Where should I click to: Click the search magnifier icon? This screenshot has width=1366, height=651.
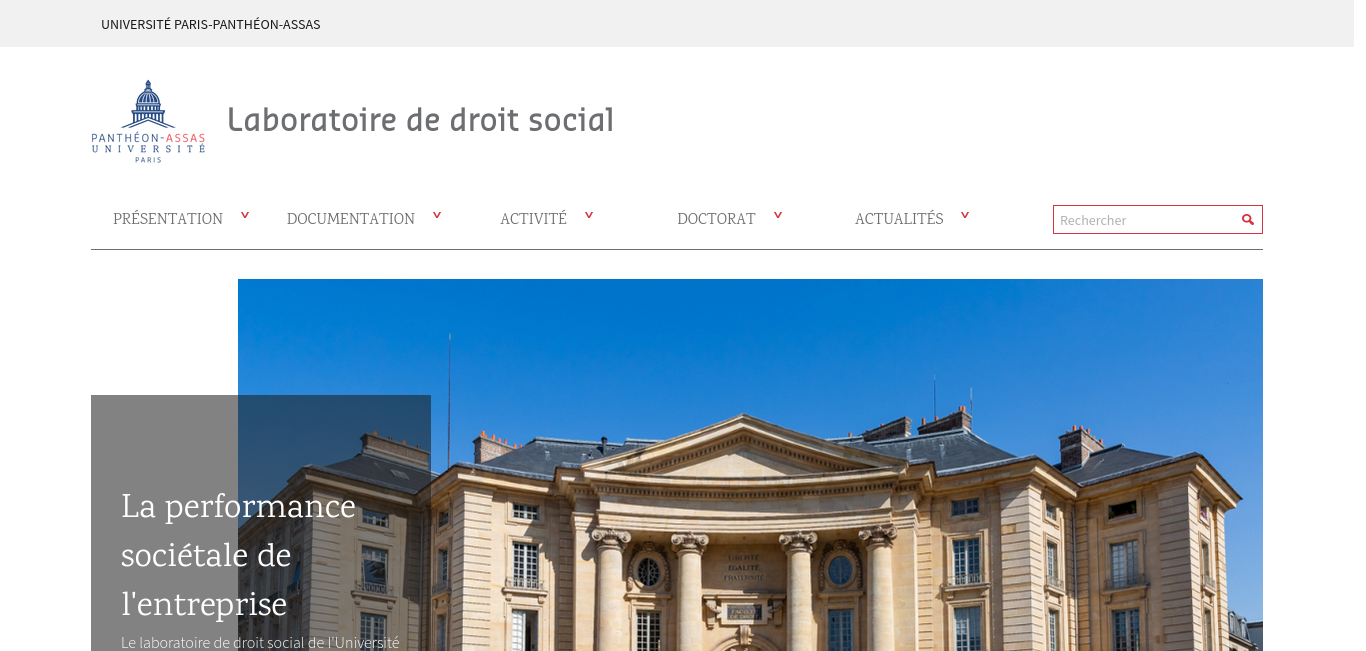point(1247,219)
